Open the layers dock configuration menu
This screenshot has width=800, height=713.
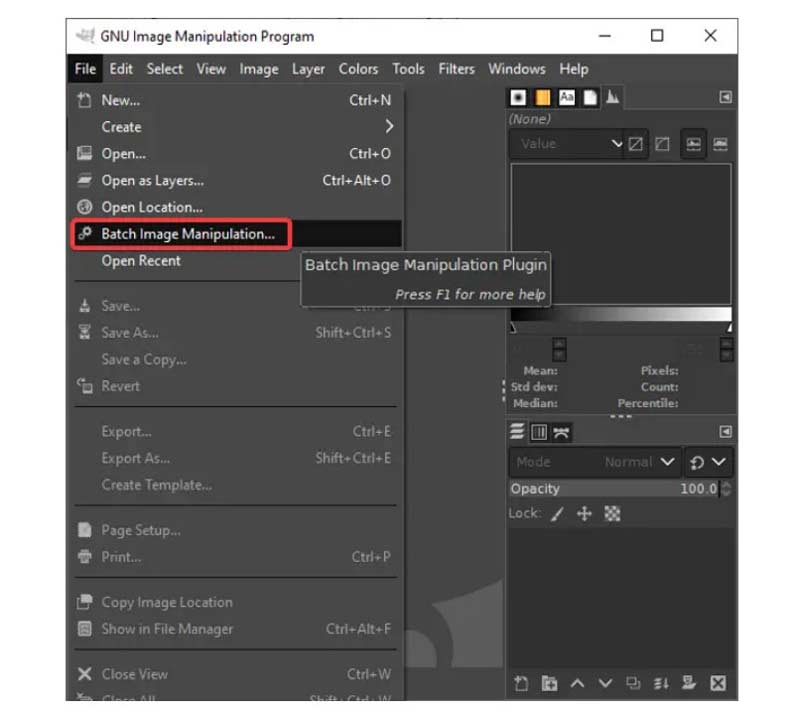click(725, 432)
